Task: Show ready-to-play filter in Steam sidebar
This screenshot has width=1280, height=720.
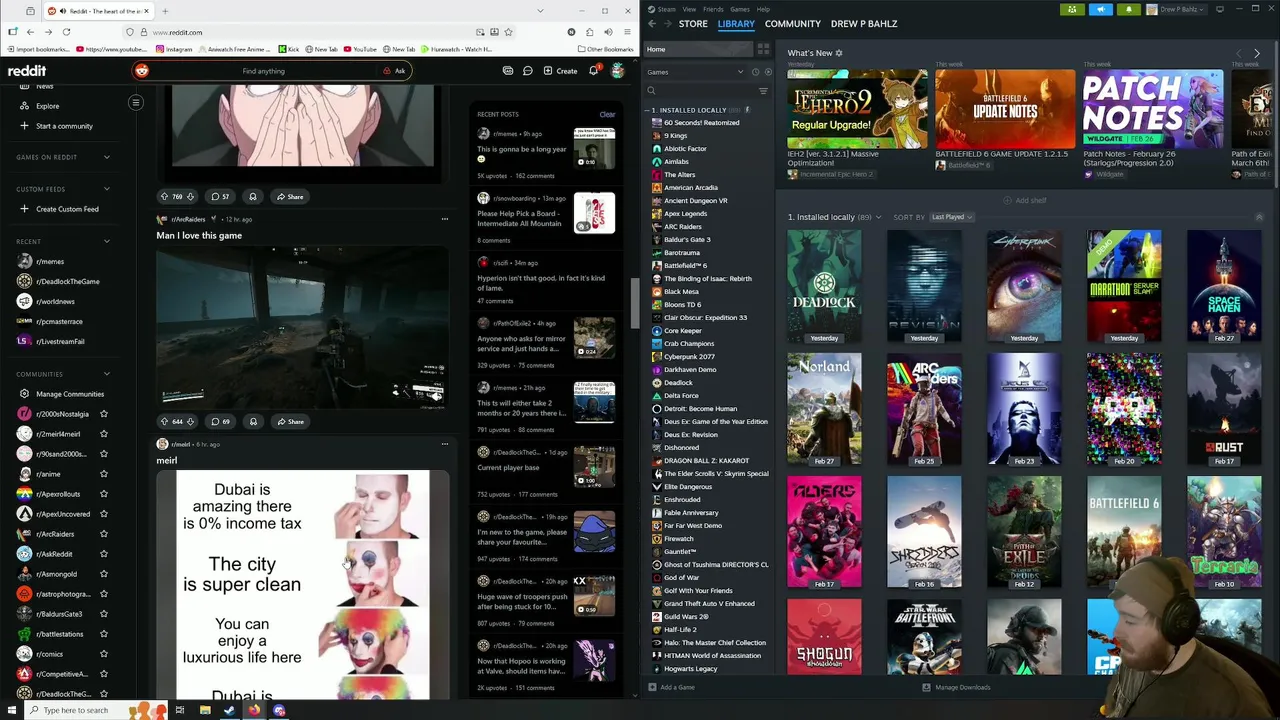Action: [x=768, y=72]
